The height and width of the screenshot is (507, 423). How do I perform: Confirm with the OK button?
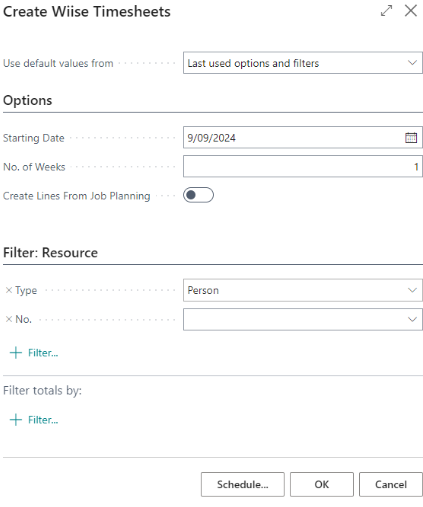click(322, 484)
